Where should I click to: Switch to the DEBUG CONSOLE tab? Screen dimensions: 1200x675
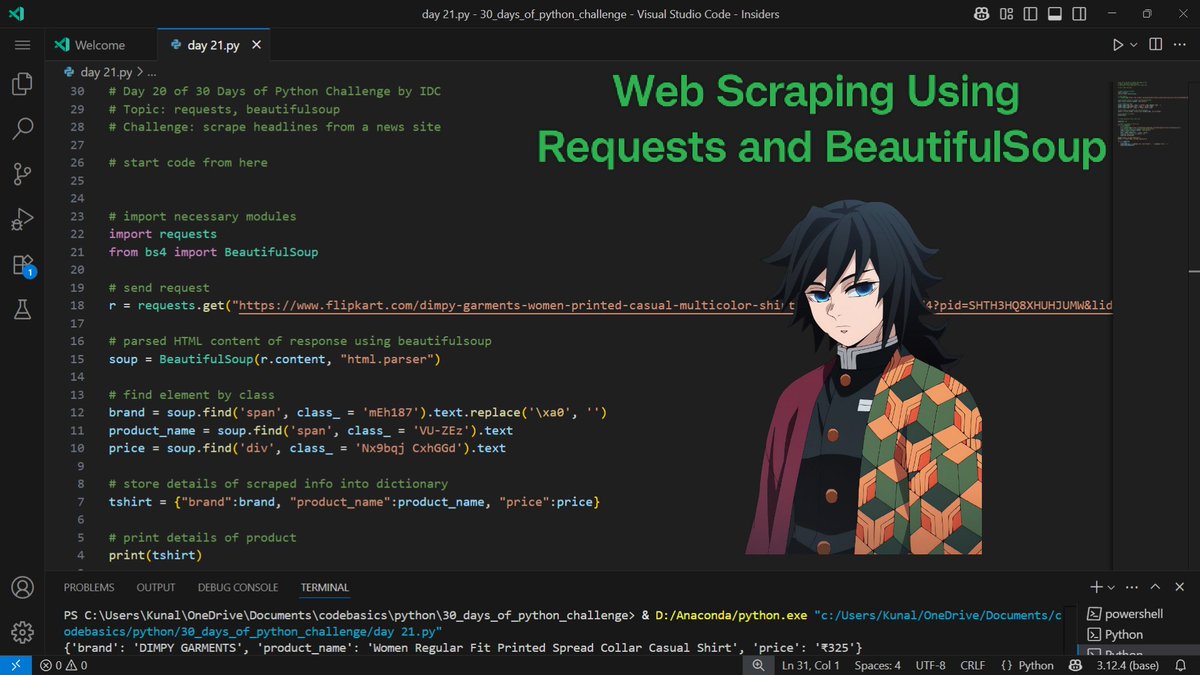click(238, 587)
